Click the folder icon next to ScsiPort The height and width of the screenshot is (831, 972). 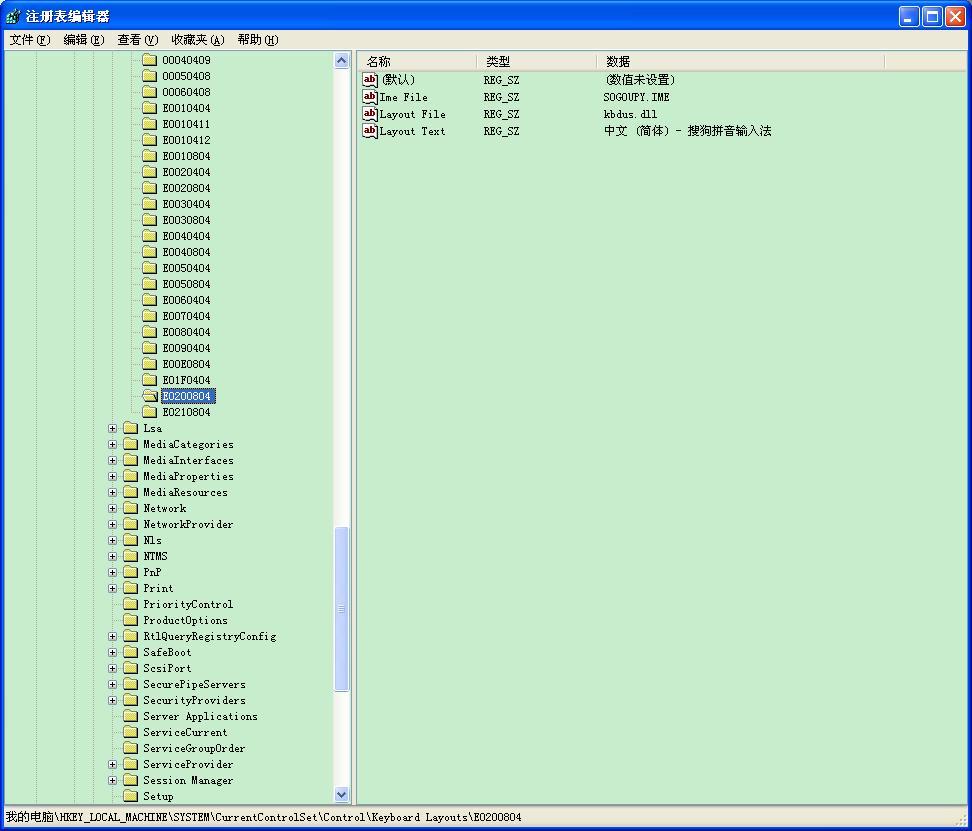[x=133, y=668]
